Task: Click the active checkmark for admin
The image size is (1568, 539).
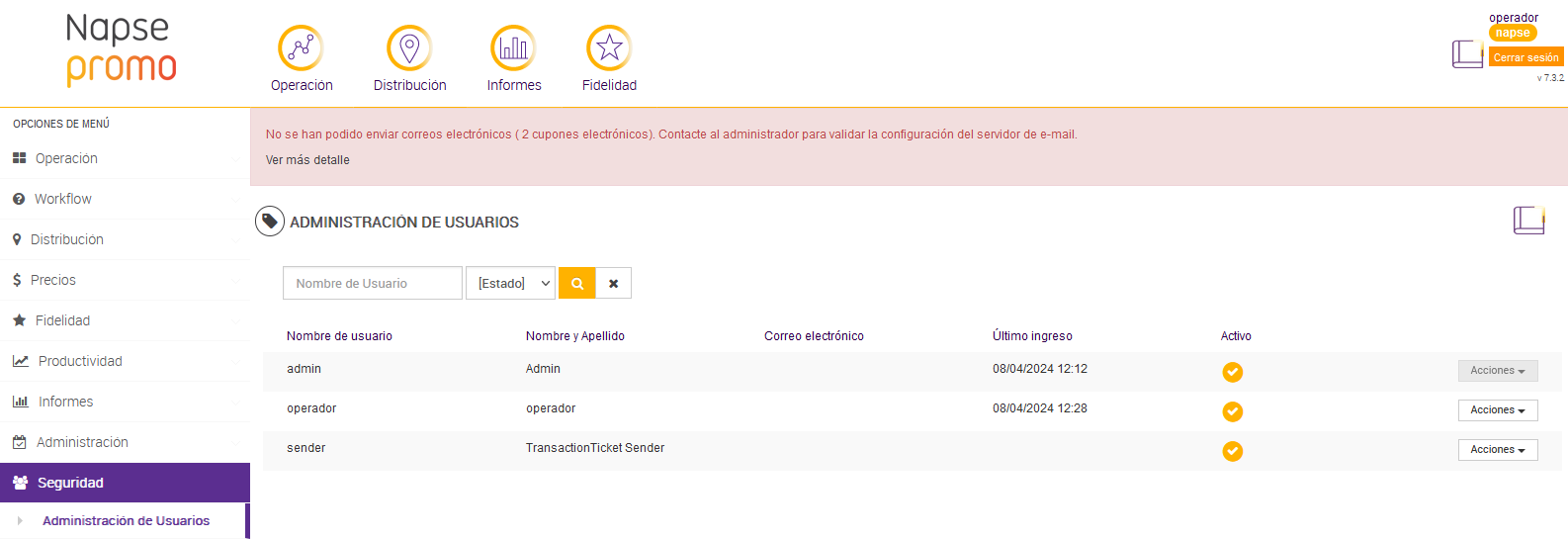Action: coord(1233,372)
